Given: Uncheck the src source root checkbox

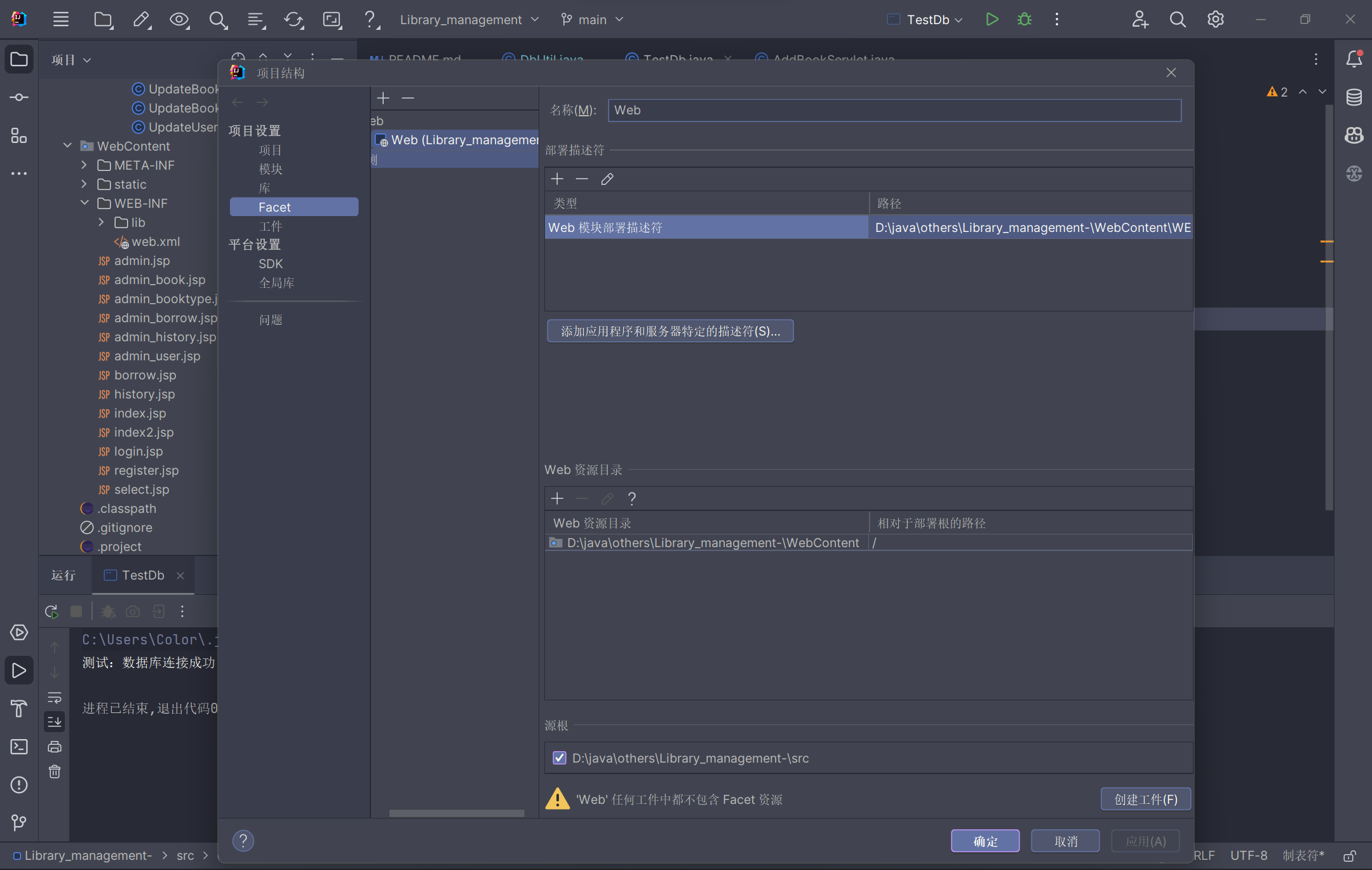Looking at the screenshot, I should point(560,758).
